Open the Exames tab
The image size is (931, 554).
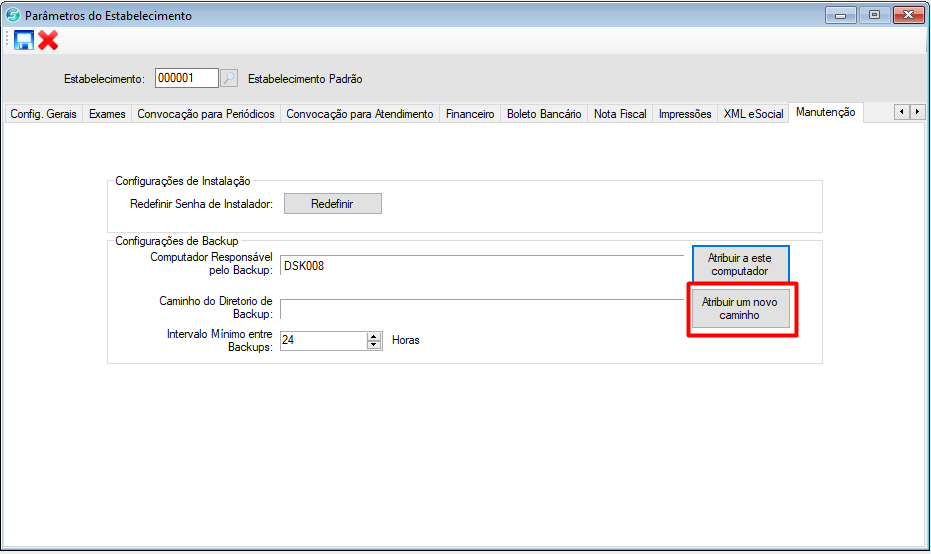point(107,114)
